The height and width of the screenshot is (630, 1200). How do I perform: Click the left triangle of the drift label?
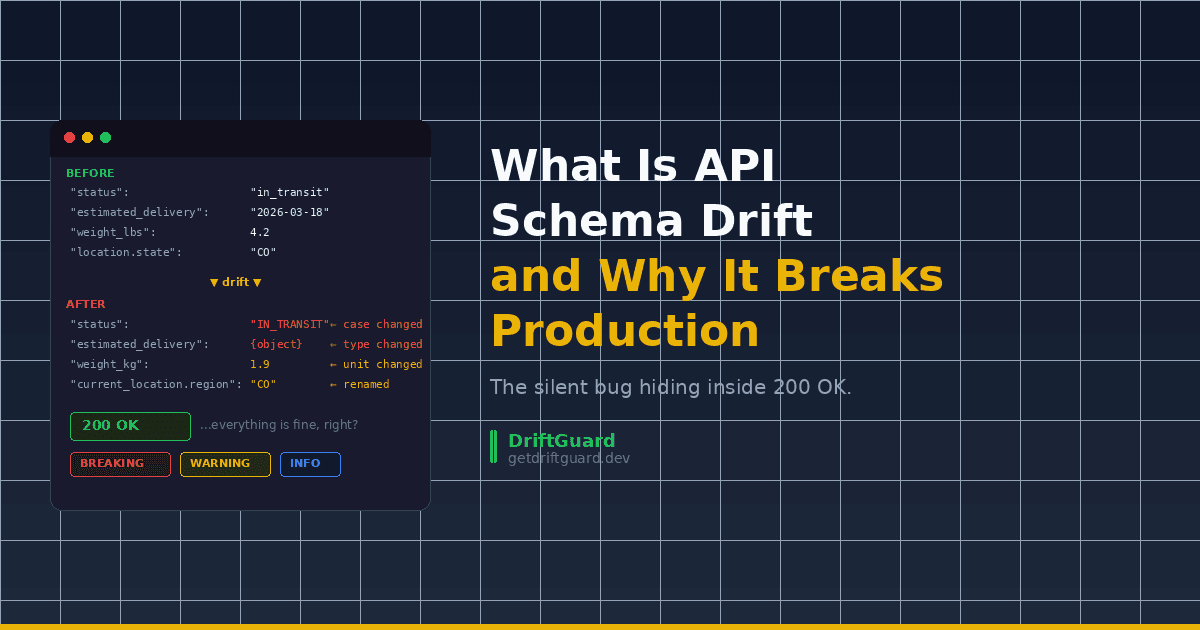click(214, 282)
